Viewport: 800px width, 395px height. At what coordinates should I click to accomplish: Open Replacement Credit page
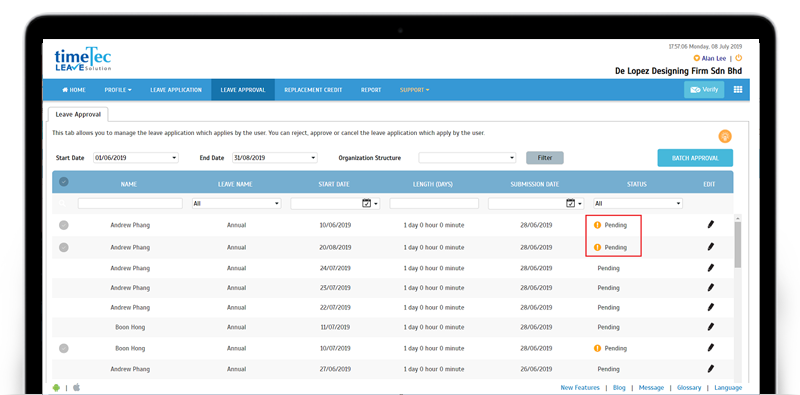click(313, 90)
